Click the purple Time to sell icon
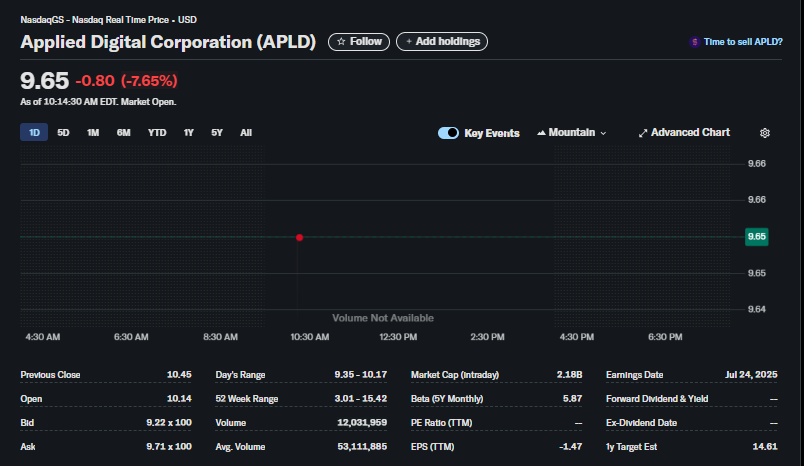Screen dimensions: 804x466 (695, 42)
